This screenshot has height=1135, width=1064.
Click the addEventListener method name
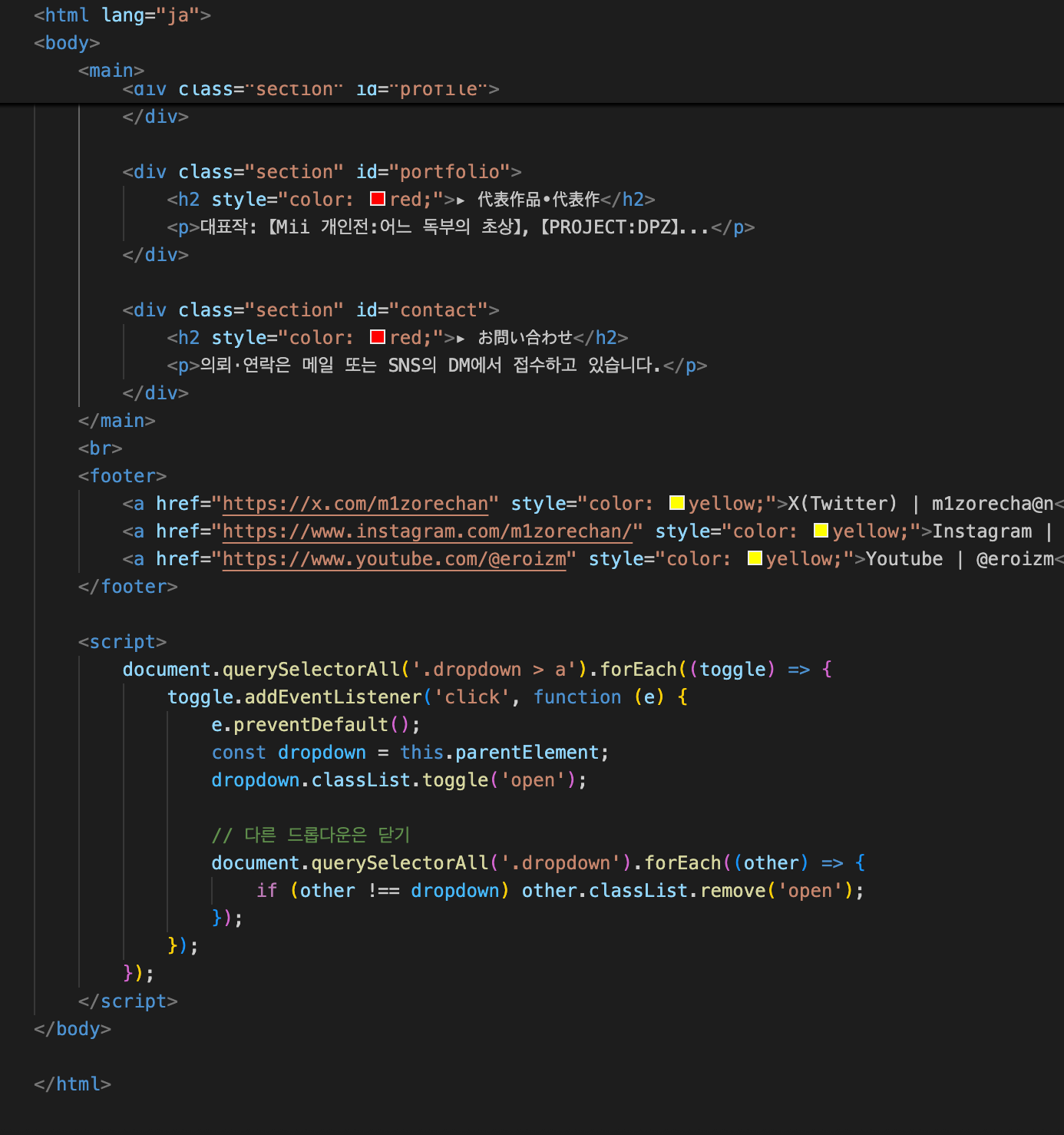(332, 697)
